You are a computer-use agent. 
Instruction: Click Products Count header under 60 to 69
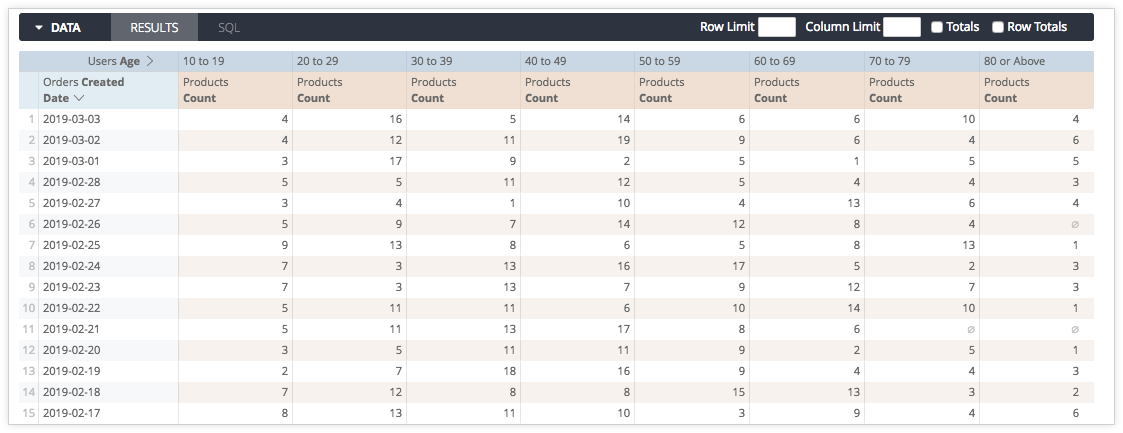[x=777, y=90]
